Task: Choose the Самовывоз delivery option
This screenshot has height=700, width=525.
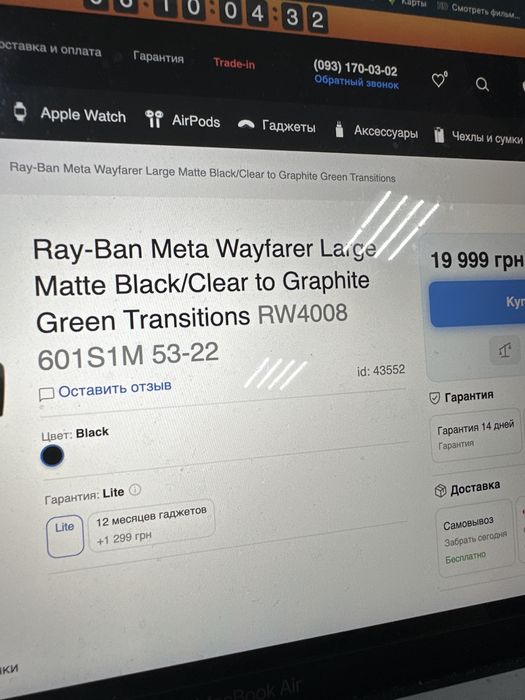Action: pyautogui.click(x=475, y=538)
